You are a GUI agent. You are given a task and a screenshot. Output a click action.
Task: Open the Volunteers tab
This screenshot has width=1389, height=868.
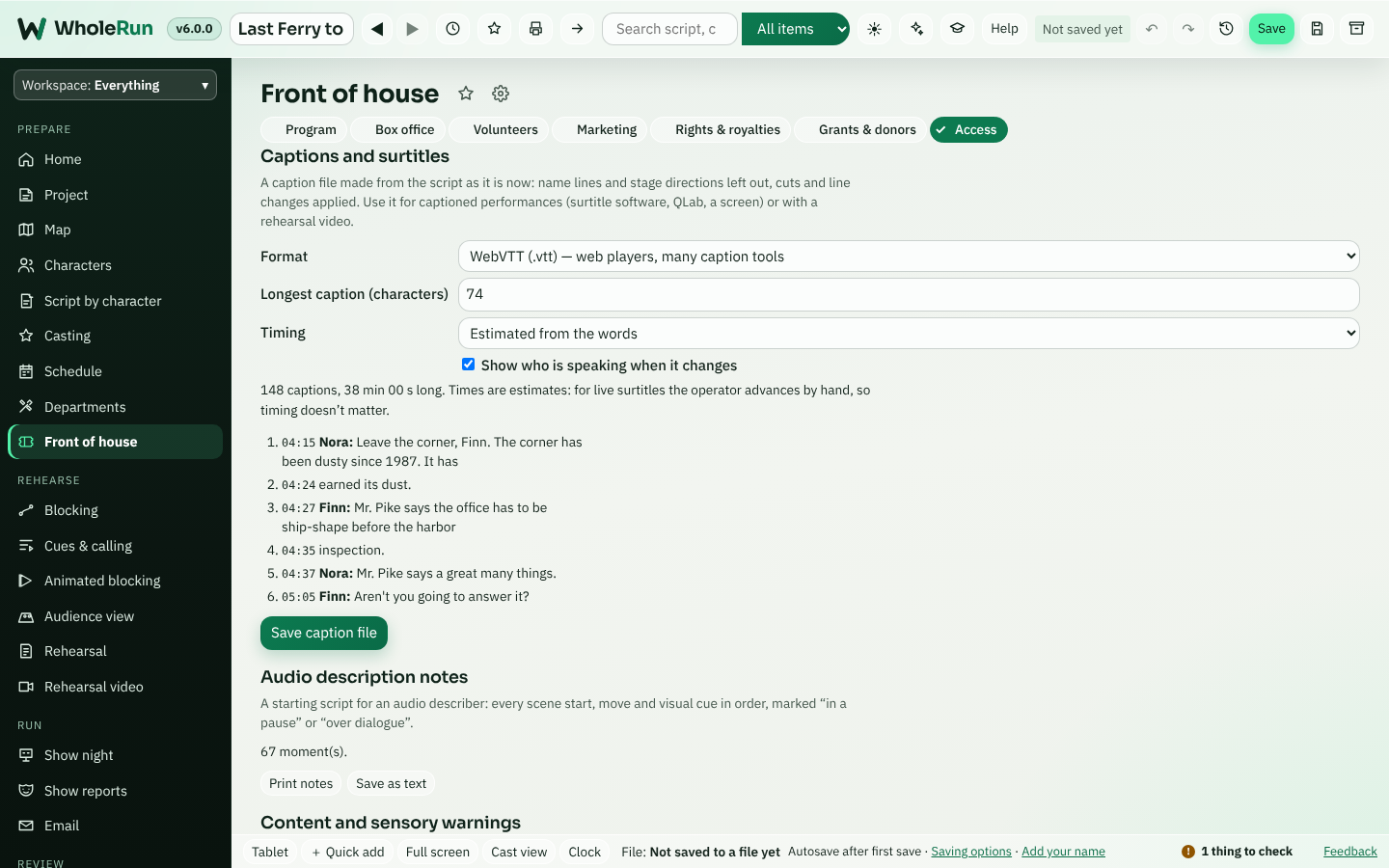499,130
